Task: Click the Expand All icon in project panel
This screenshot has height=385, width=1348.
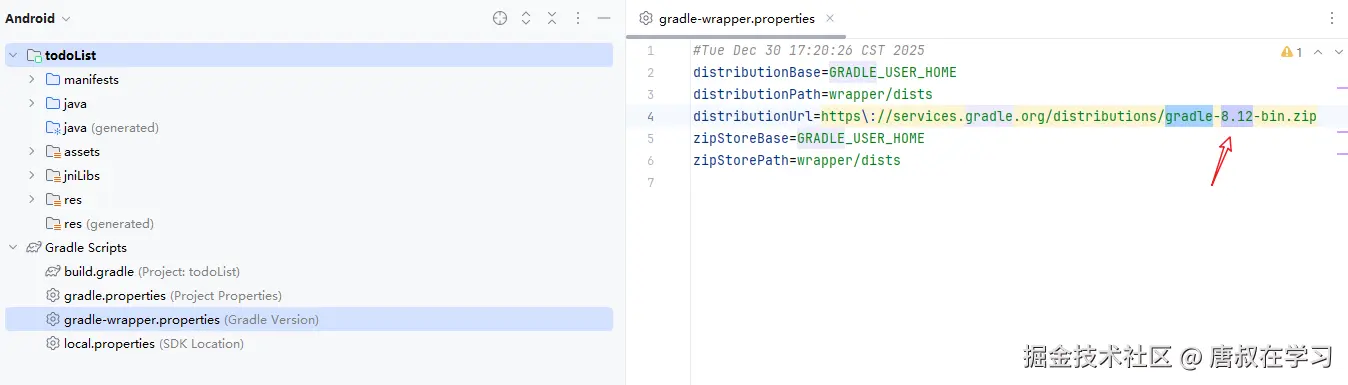Action: (526, 18)
